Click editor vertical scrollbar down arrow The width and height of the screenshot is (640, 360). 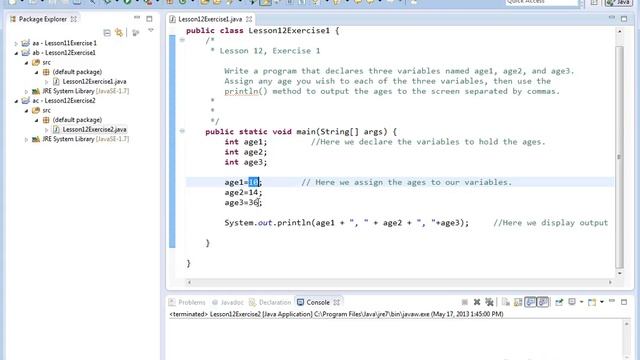(x=620, y=273)
